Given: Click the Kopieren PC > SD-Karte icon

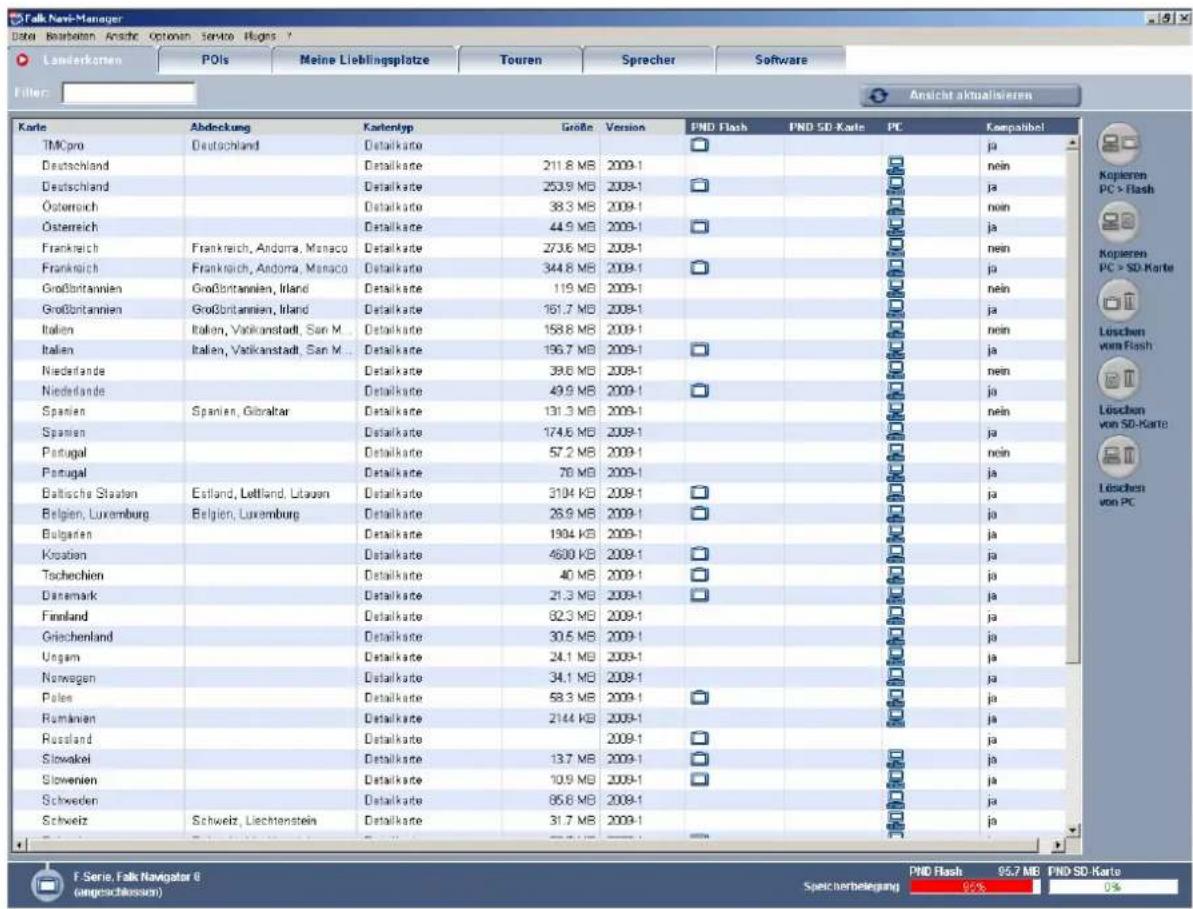Looking at the screenshot, I should [x=1118, y=221].
